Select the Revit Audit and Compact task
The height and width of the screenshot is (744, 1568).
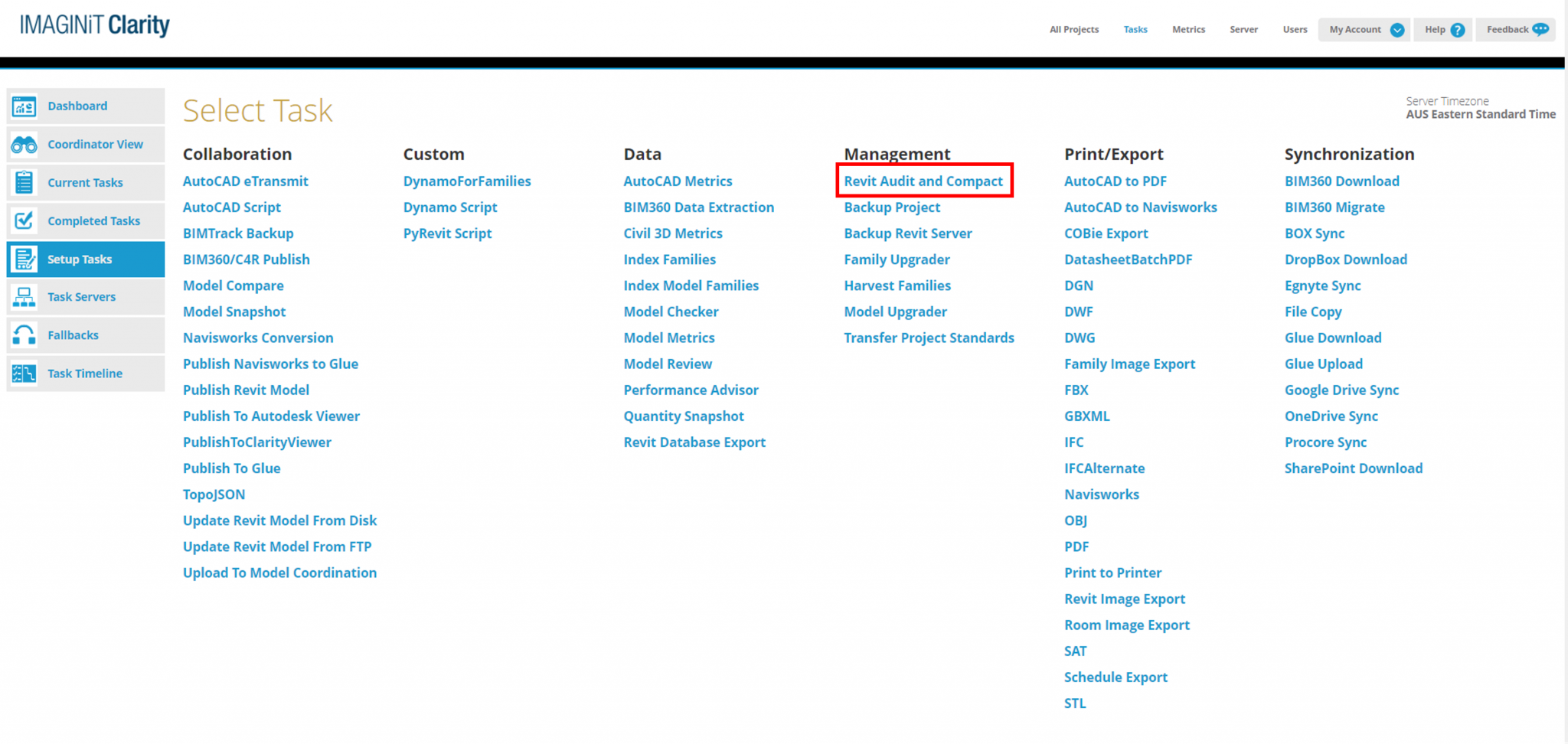923,181
